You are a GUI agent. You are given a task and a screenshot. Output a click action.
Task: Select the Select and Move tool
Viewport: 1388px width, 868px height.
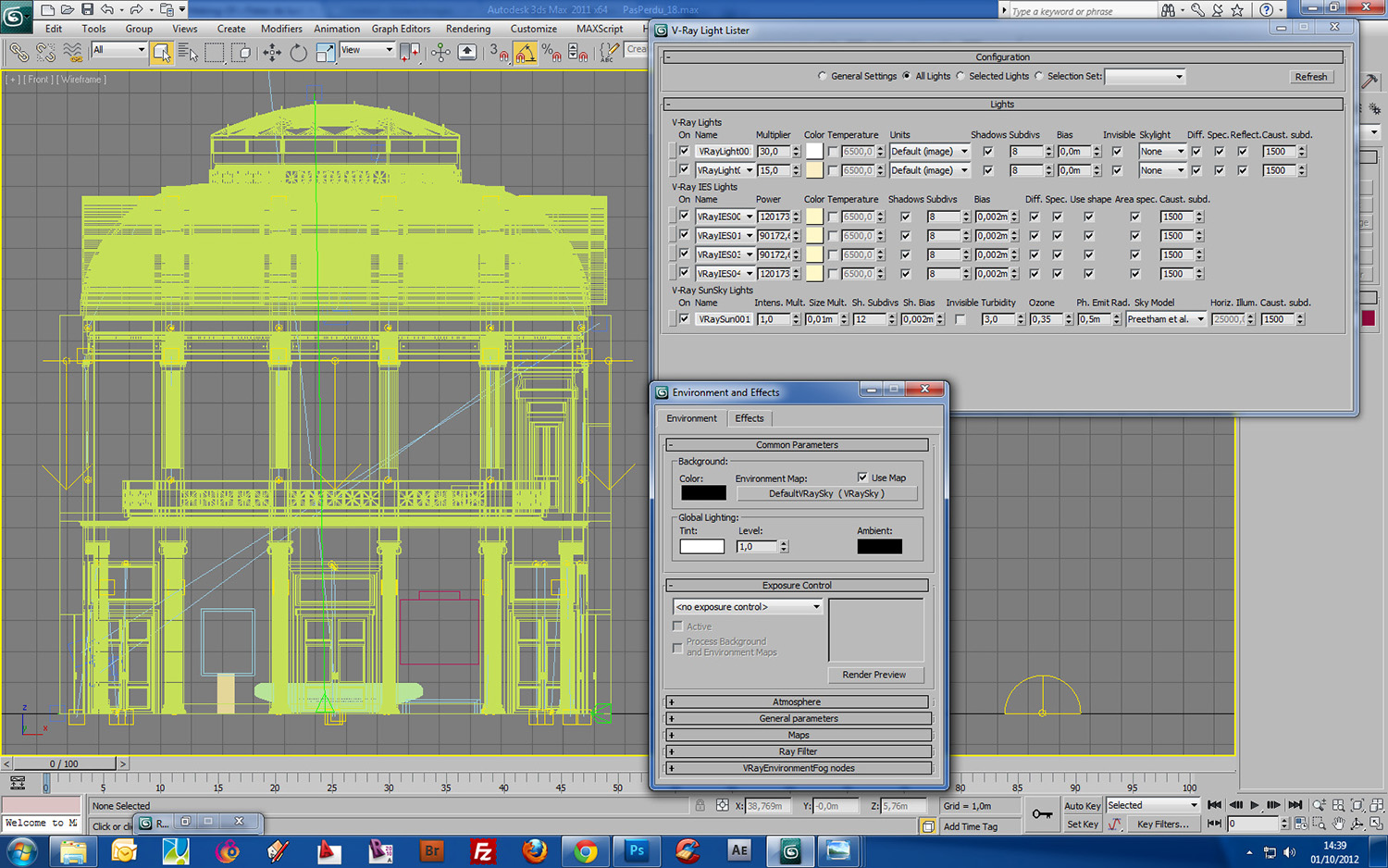pos(272,53)
